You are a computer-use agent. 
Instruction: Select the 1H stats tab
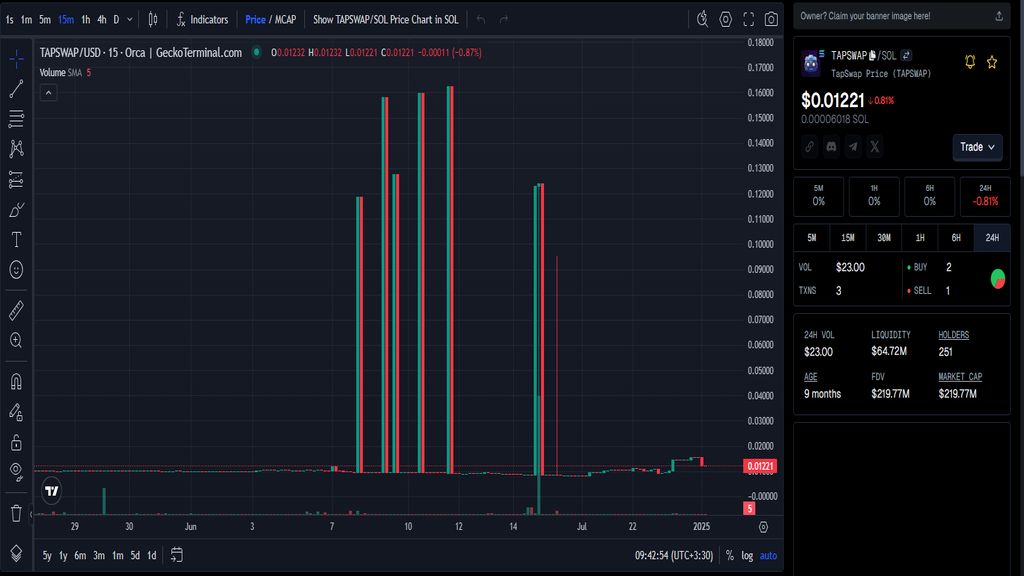point(919,238)
